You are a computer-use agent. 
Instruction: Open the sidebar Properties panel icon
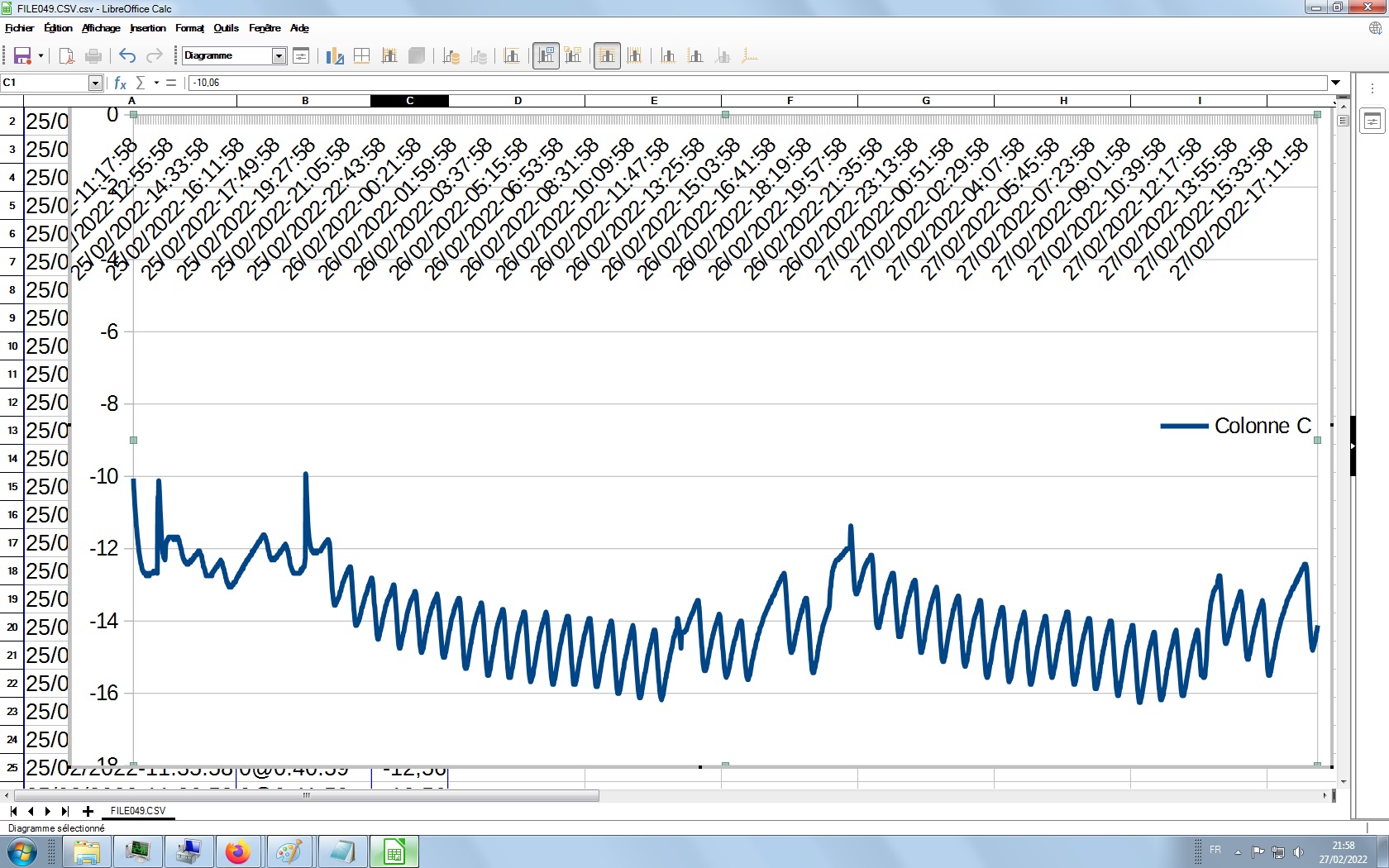[1372, 121]
